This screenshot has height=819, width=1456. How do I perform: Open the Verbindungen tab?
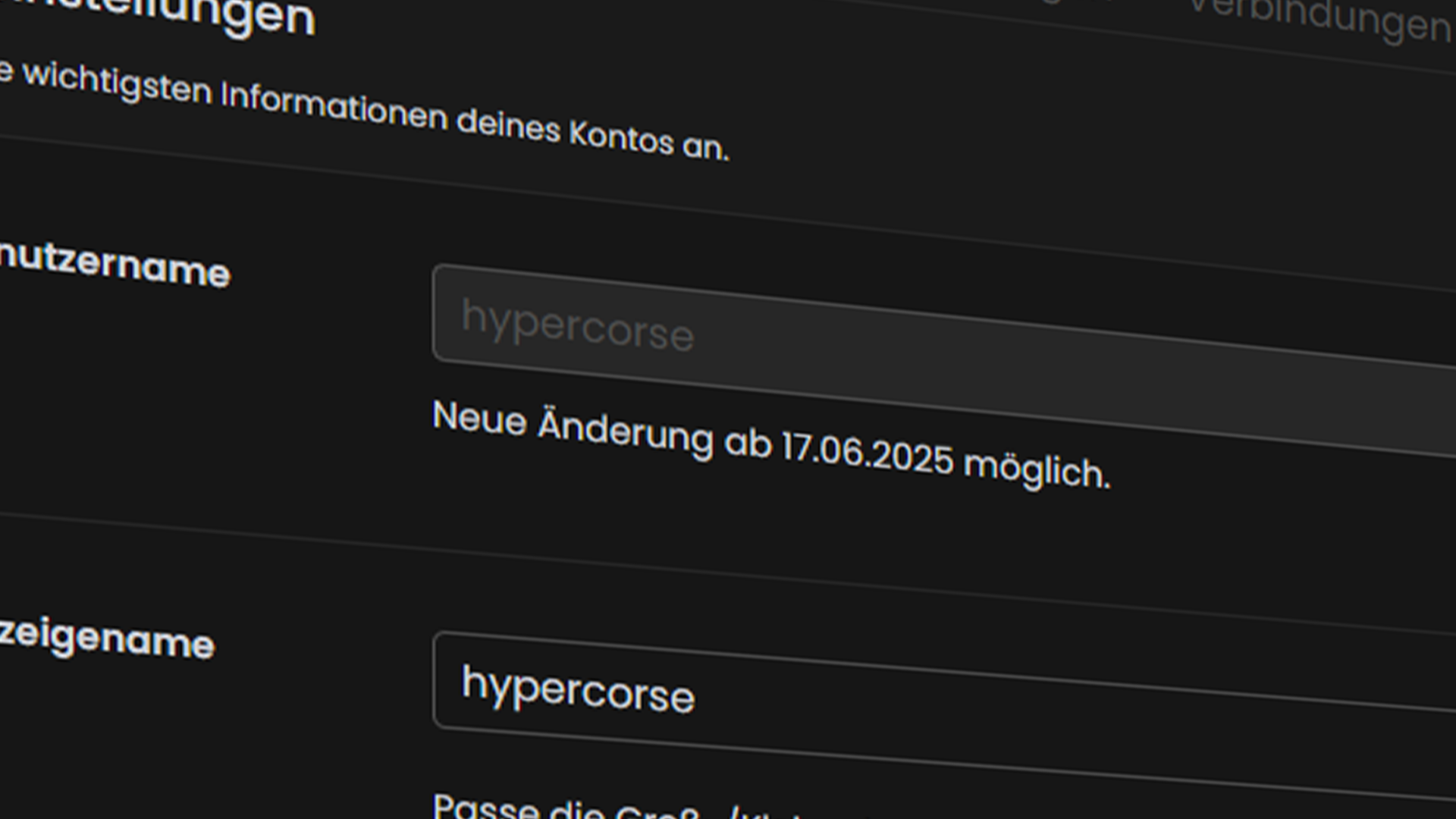tap(1321, 20)
